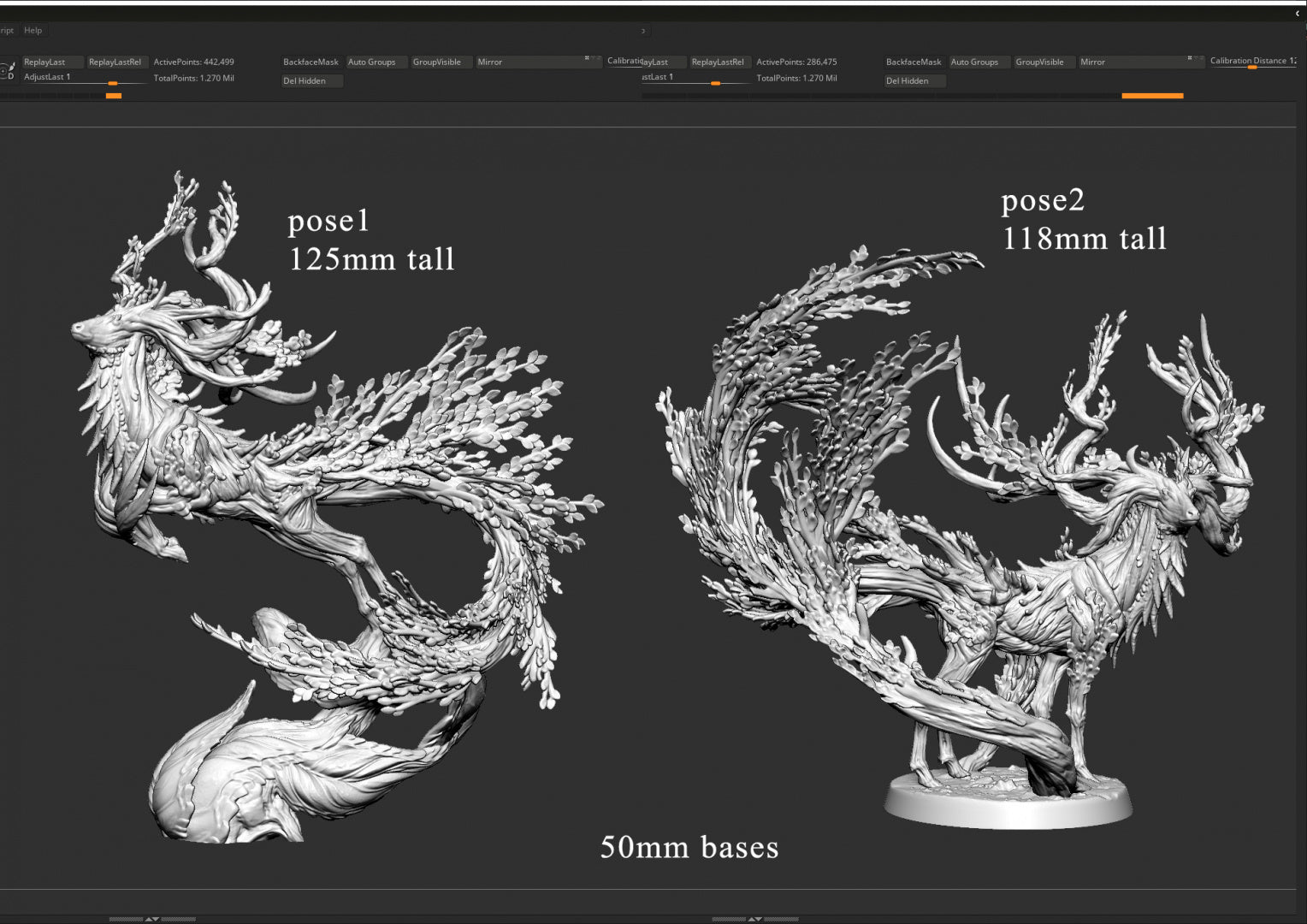Open the partially visible ZScript menu

7,31
